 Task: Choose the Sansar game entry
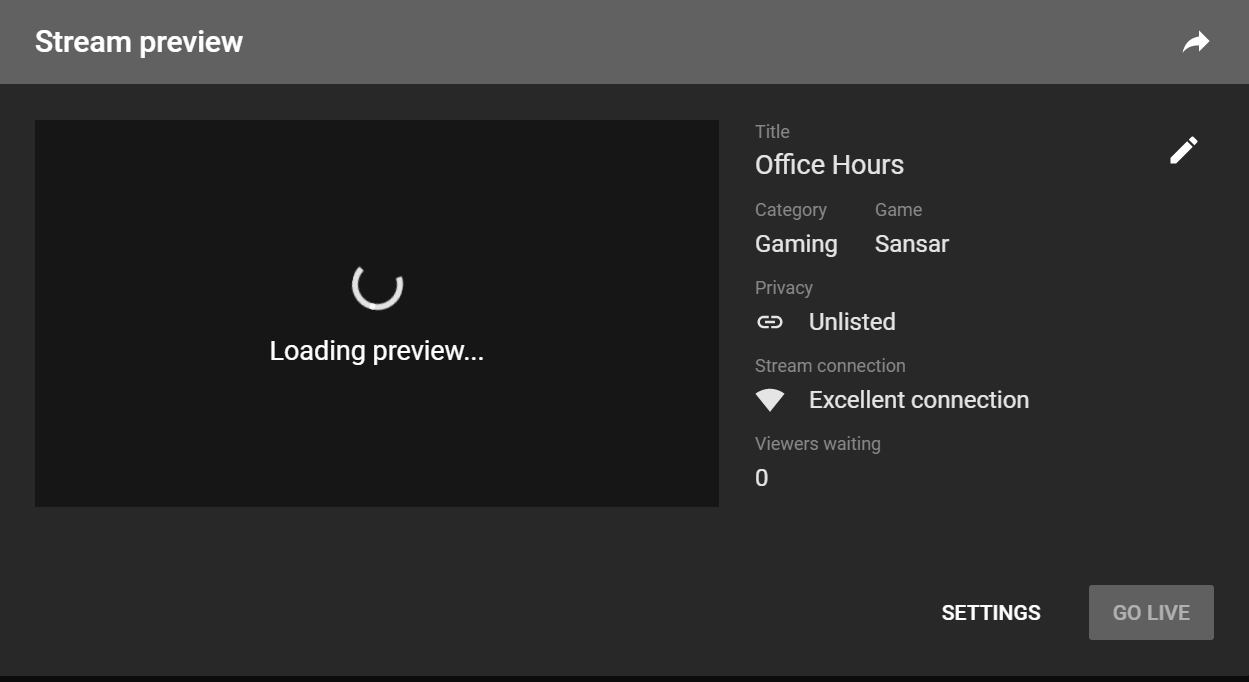point(911,243)
